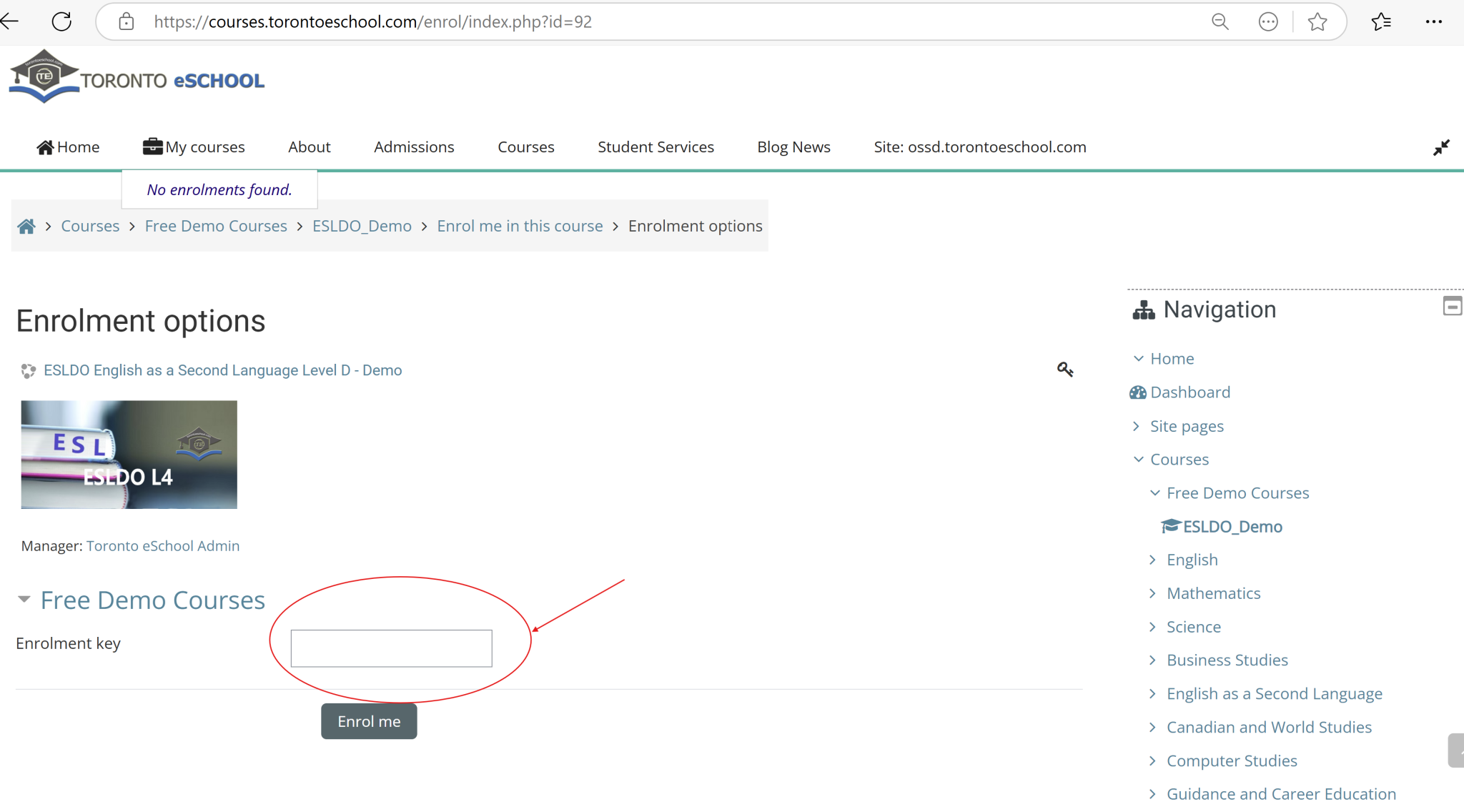
Task: Collapse the Free Demo Courses section heading
Action: point(152,600)
